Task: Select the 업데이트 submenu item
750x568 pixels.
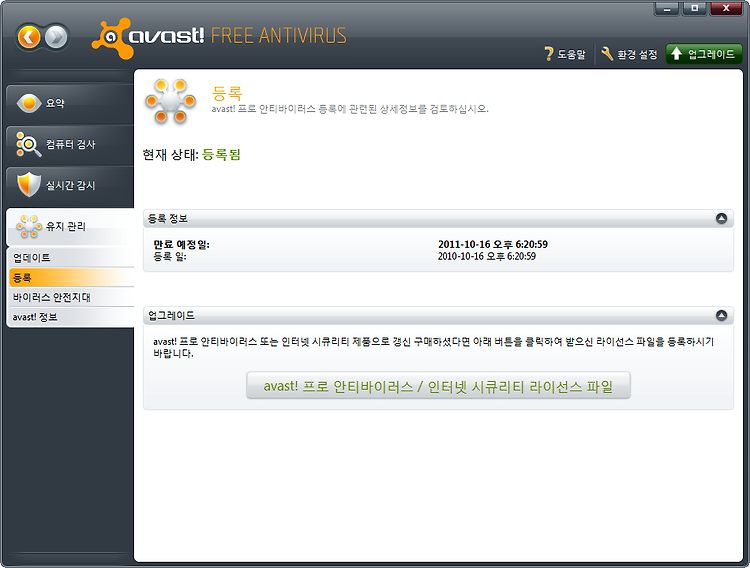Action: (x=71, y=257)
